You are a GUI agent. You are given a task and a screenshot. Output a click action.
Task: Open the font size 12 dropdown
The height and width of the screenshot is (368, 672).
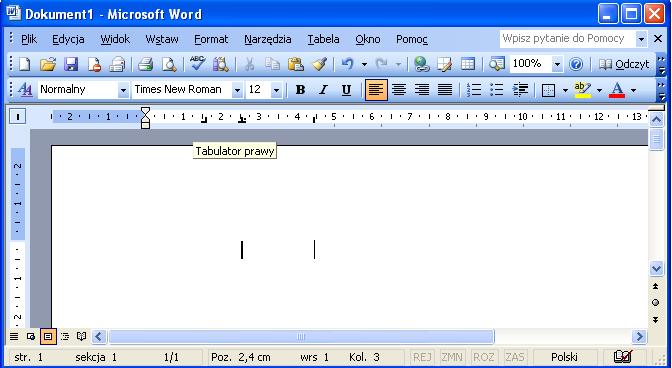coord(276,90)
